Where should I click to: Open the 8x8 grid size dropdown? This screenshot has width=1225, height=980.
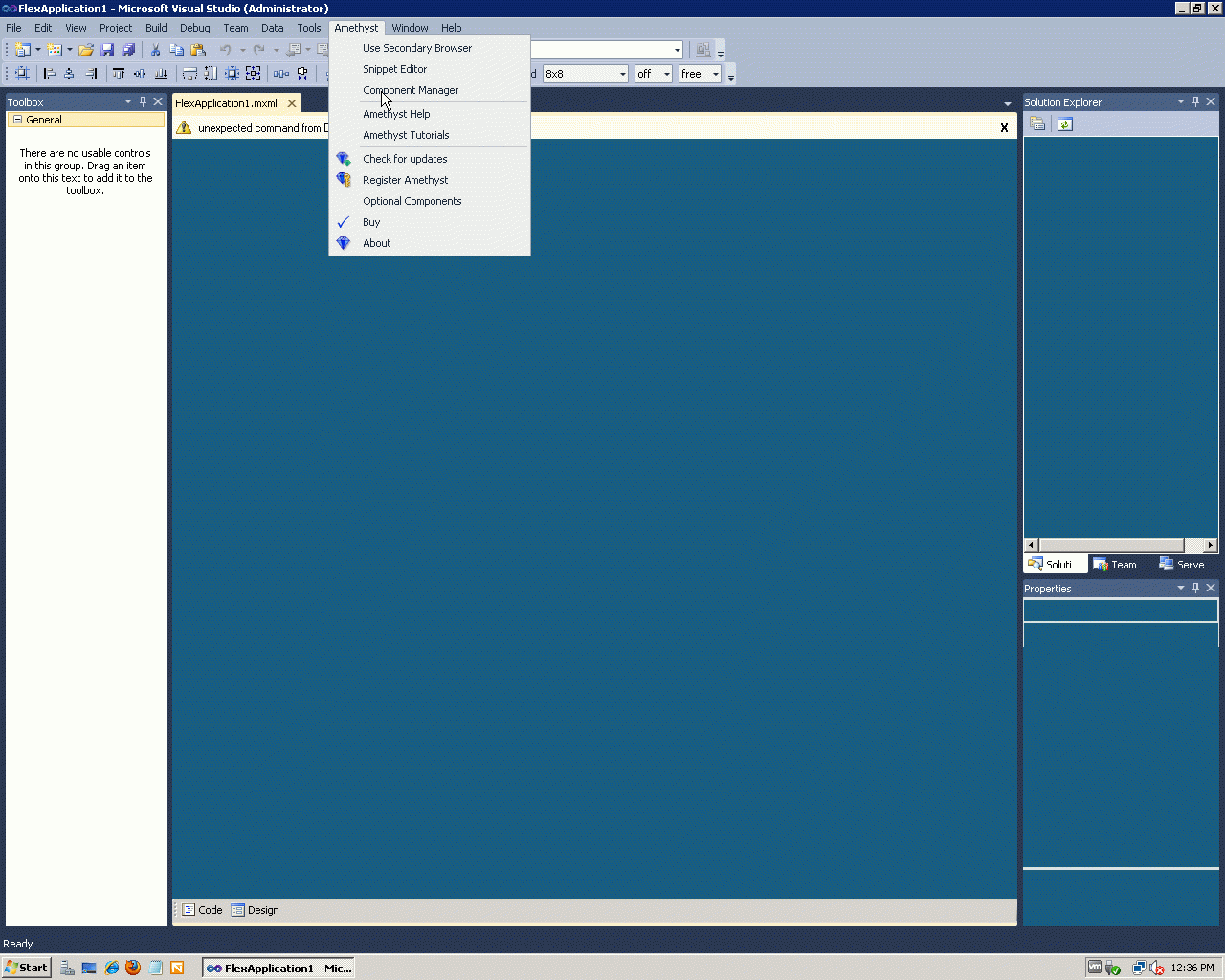[623, 74]
